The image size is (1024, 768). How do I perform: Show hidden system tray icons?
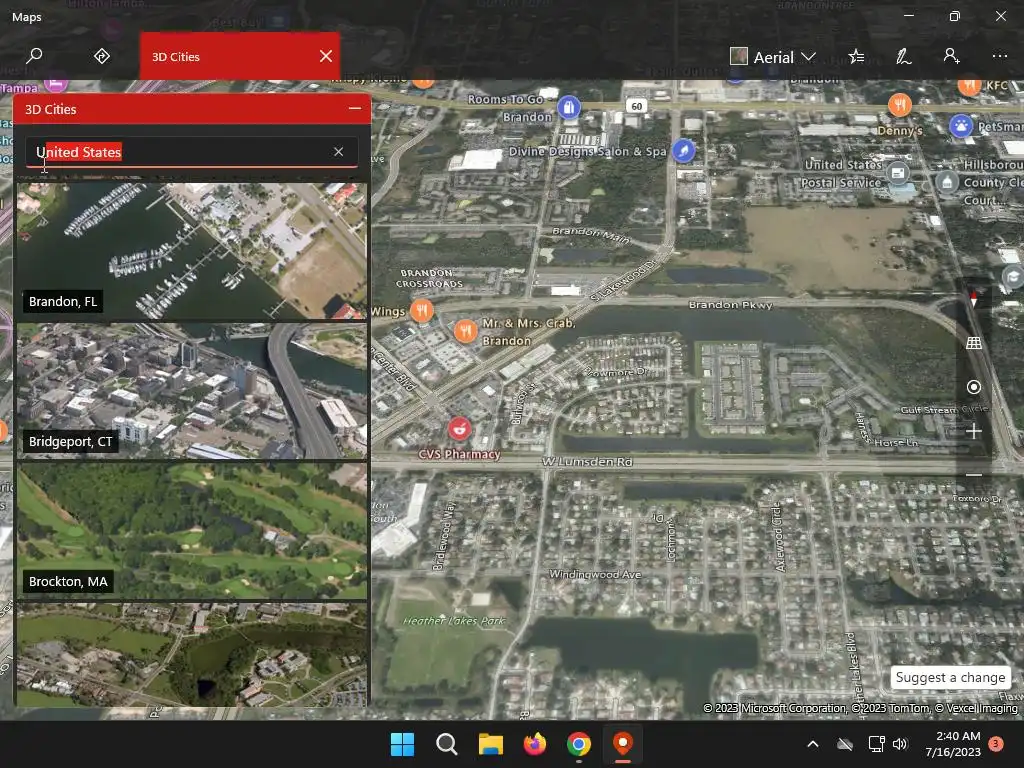(x=813, y=744)
